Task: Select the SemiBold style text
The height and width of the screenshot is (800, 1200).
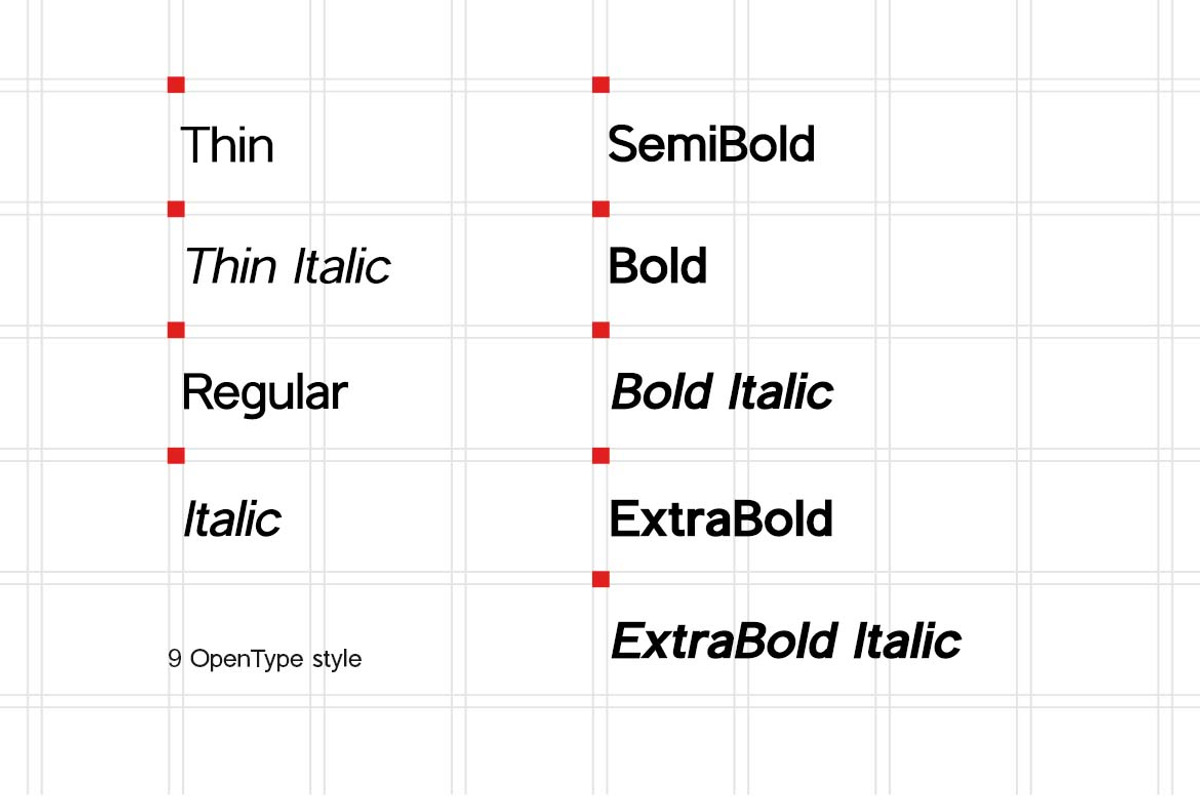Action: click(x=711, y=145)
